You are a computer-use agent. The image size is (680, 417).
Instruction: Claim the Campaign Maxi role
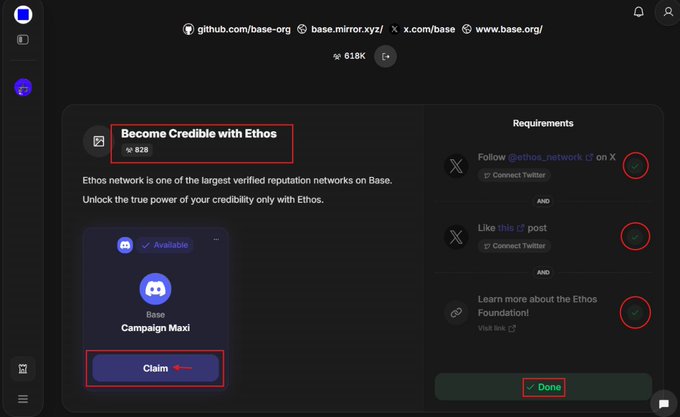coord(155,368)
